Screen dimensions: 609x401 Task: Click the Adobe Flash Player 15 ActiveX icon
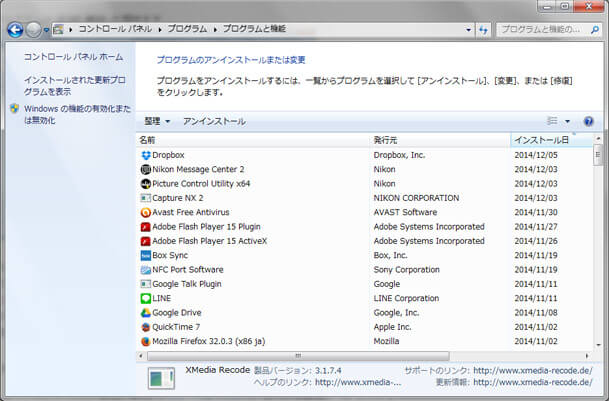coord(146,241)
